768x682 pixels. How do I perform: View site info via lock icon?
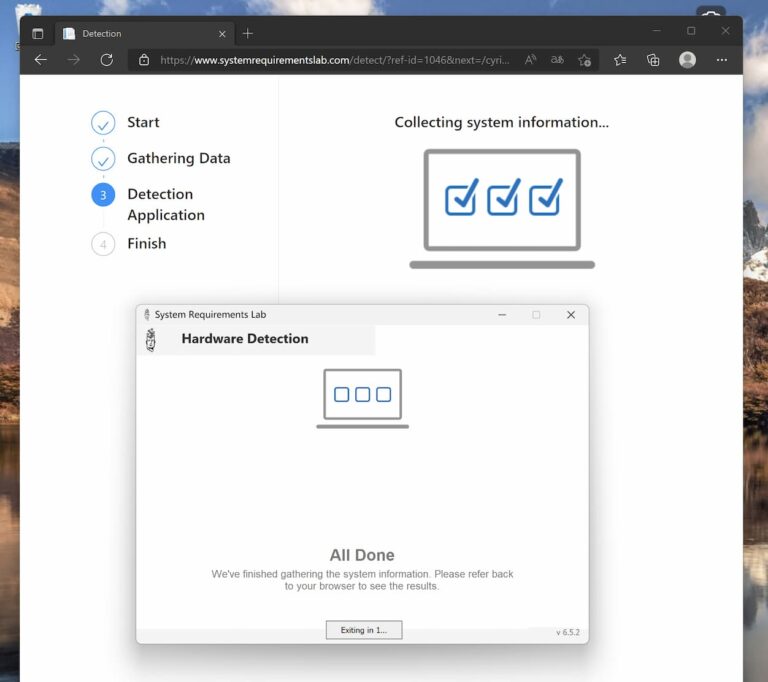tap(144, 60)
